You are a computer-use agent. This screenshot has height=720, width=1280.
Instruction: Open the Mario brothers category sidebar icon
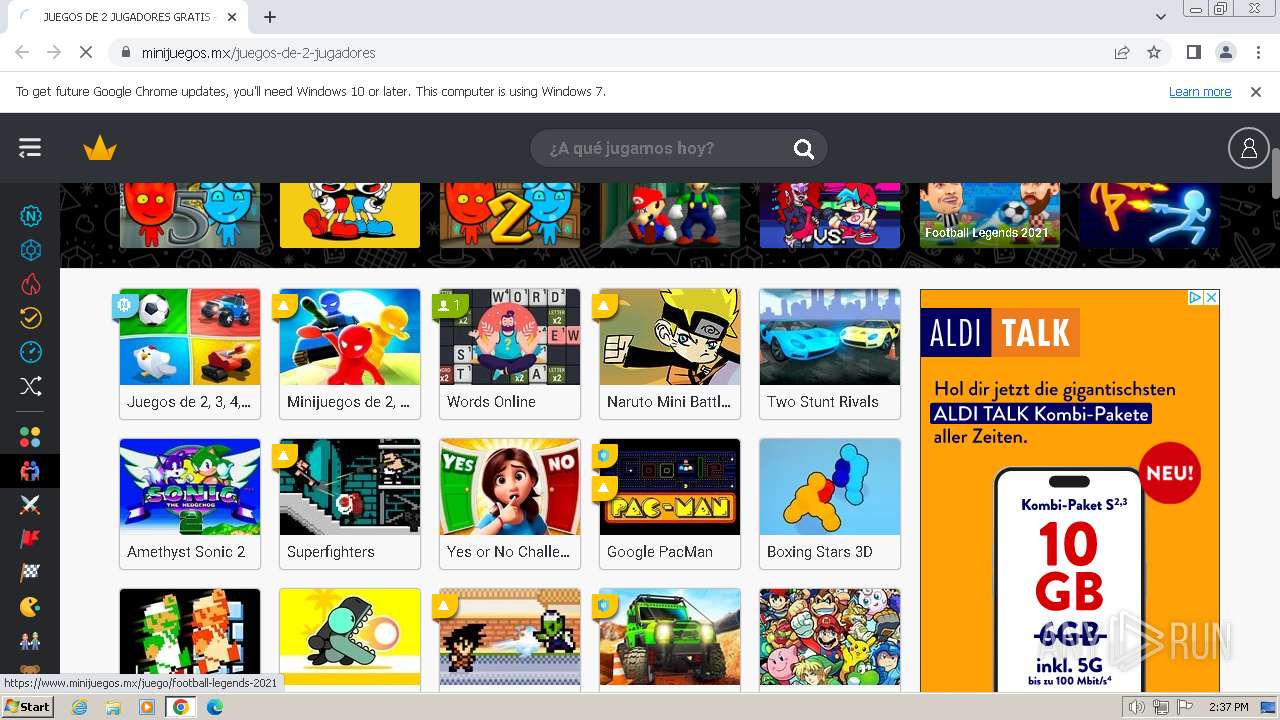point(31,641)
